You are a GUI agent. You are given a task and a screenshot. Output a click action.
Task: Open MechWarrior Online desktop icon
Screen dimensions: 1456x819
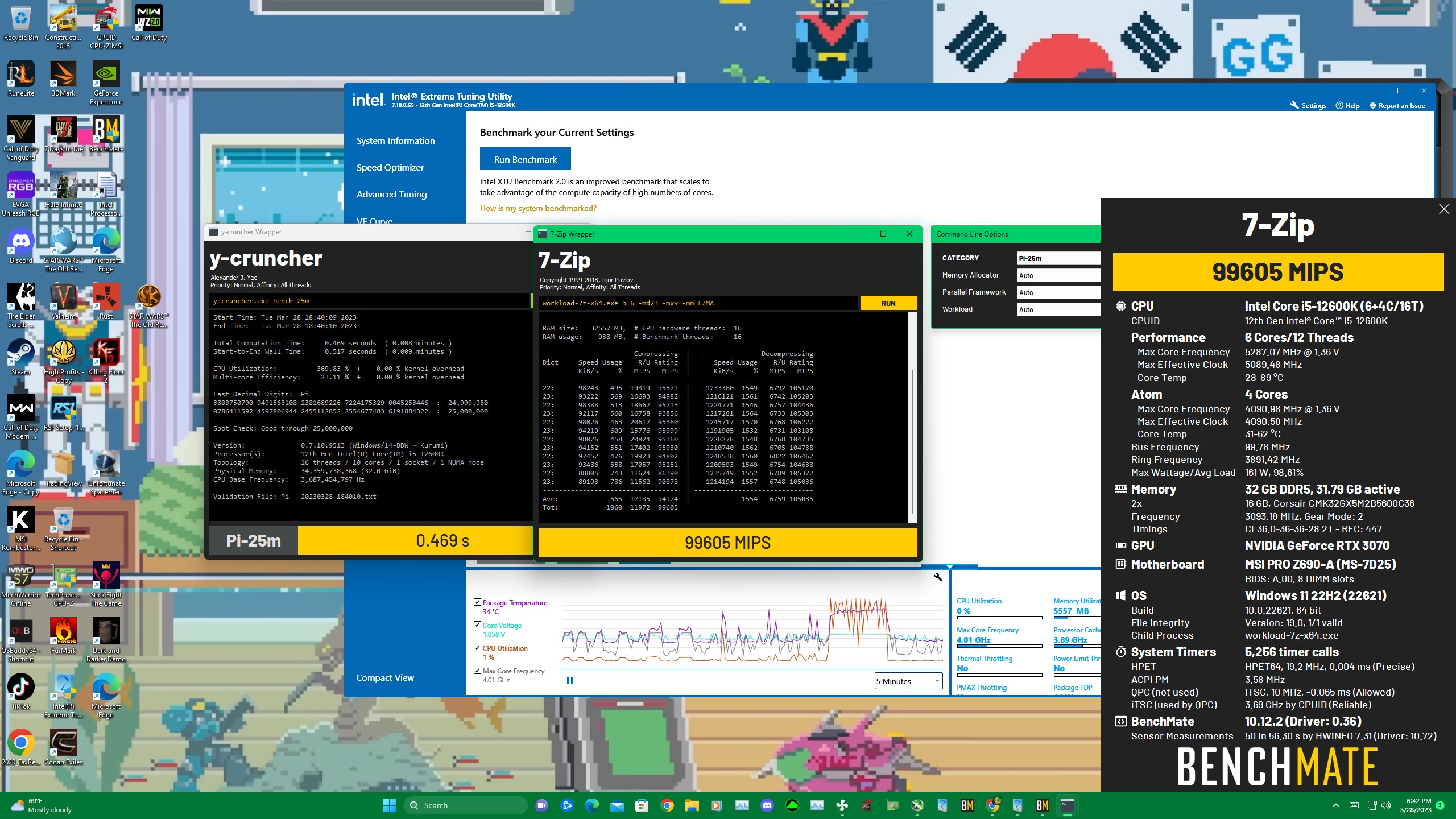pos(20,585)
